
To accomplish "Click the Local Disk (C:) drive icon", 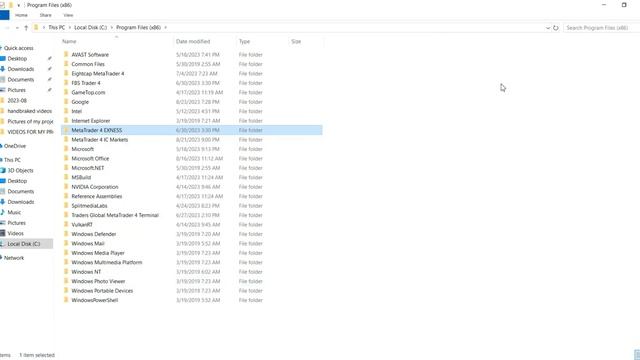I will coord(3,244).
